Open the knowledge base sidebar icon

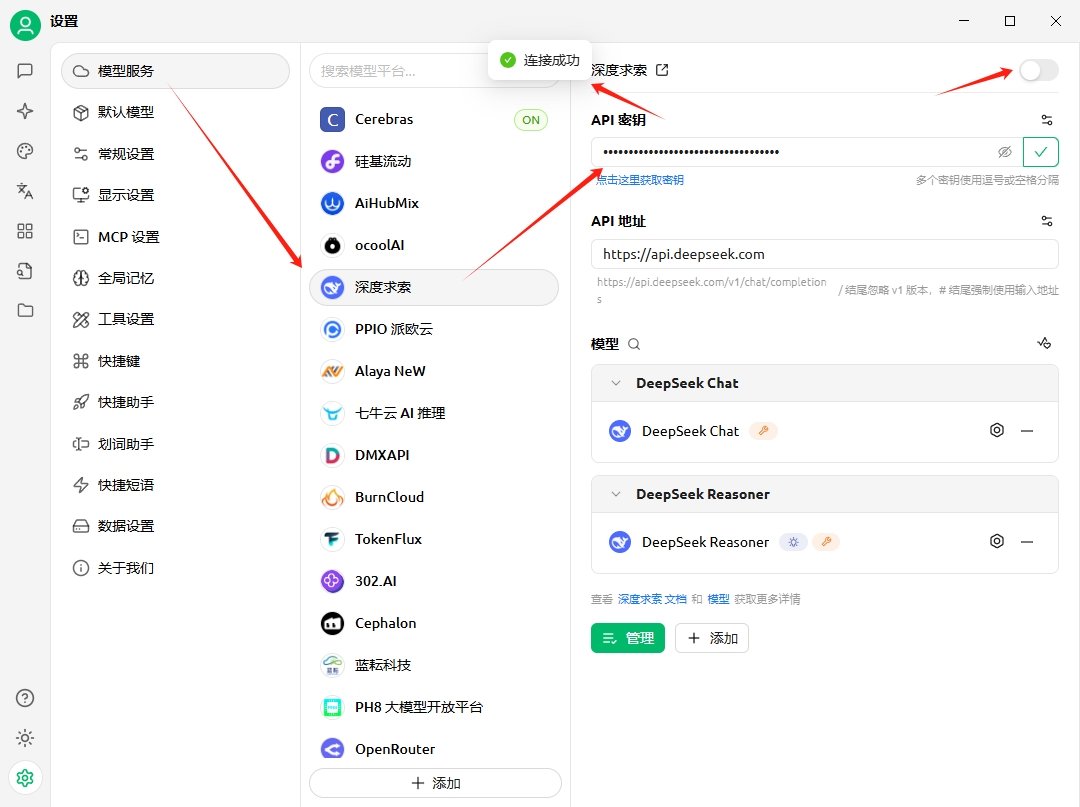coord(25,271)
